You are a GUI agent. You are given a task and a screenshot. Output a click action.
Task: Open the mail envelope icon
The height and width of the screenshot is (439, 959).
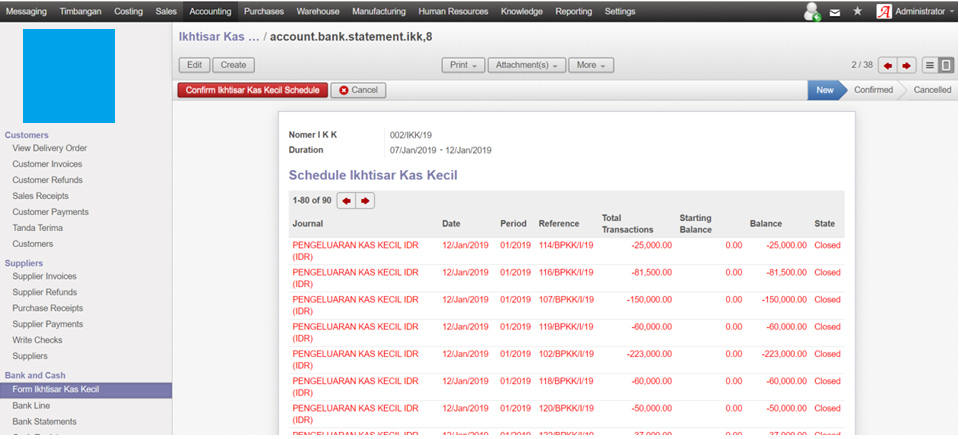coord(835,12)
